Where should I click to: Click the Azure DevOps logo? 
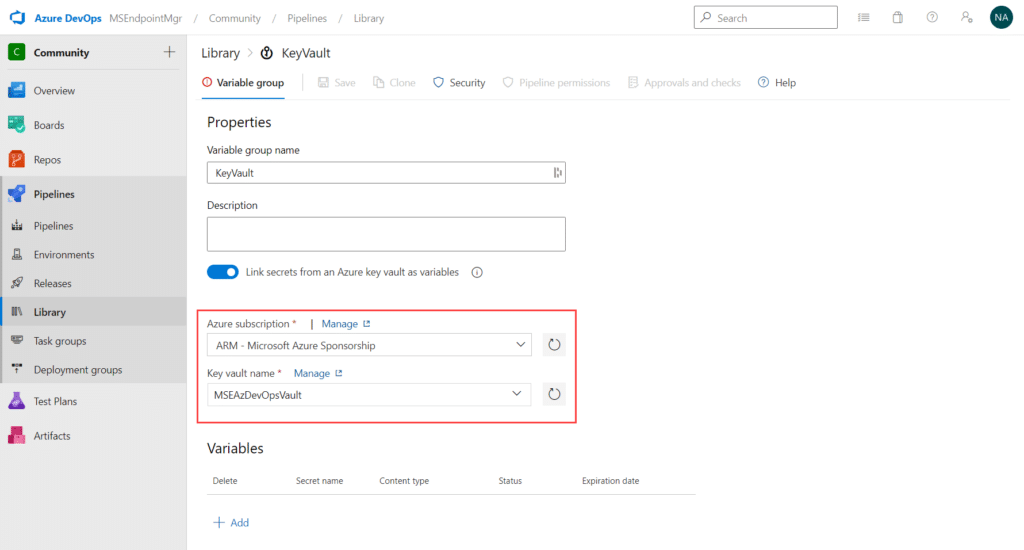pos(17,18)
